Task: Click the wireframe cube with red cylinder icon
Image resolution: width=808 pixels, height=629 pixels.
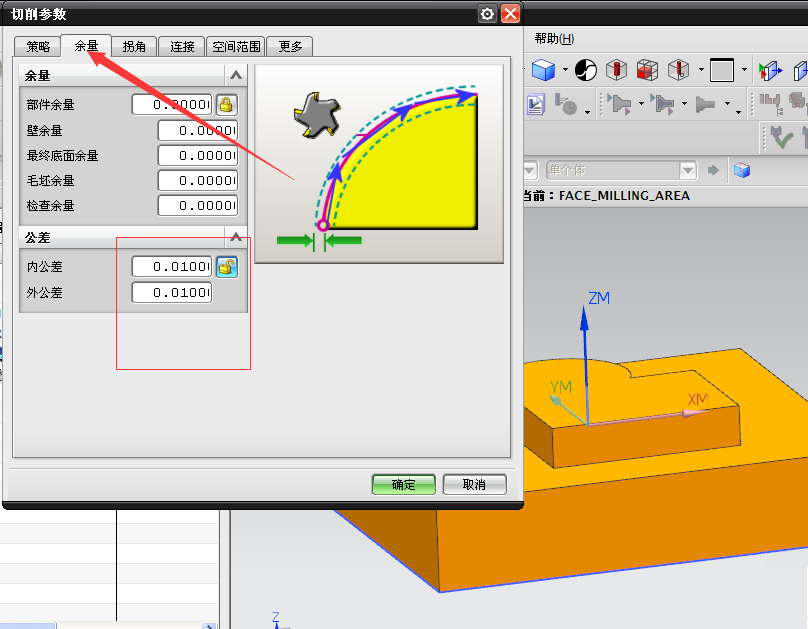Action: coord(616,70)
